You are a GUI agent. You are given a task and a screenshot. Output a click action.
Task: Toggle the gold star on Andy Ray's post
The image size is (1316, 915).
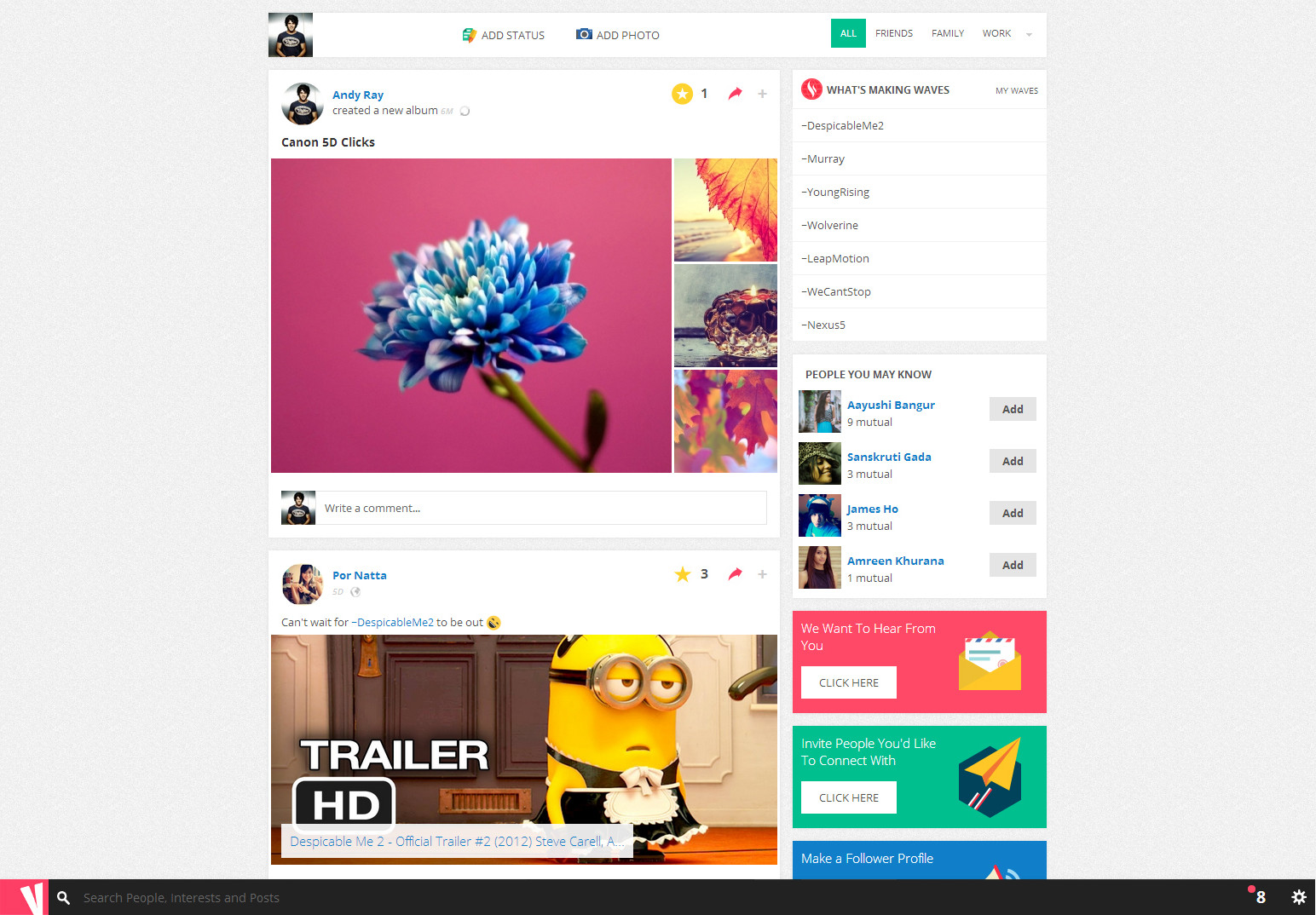click(682, 94)
